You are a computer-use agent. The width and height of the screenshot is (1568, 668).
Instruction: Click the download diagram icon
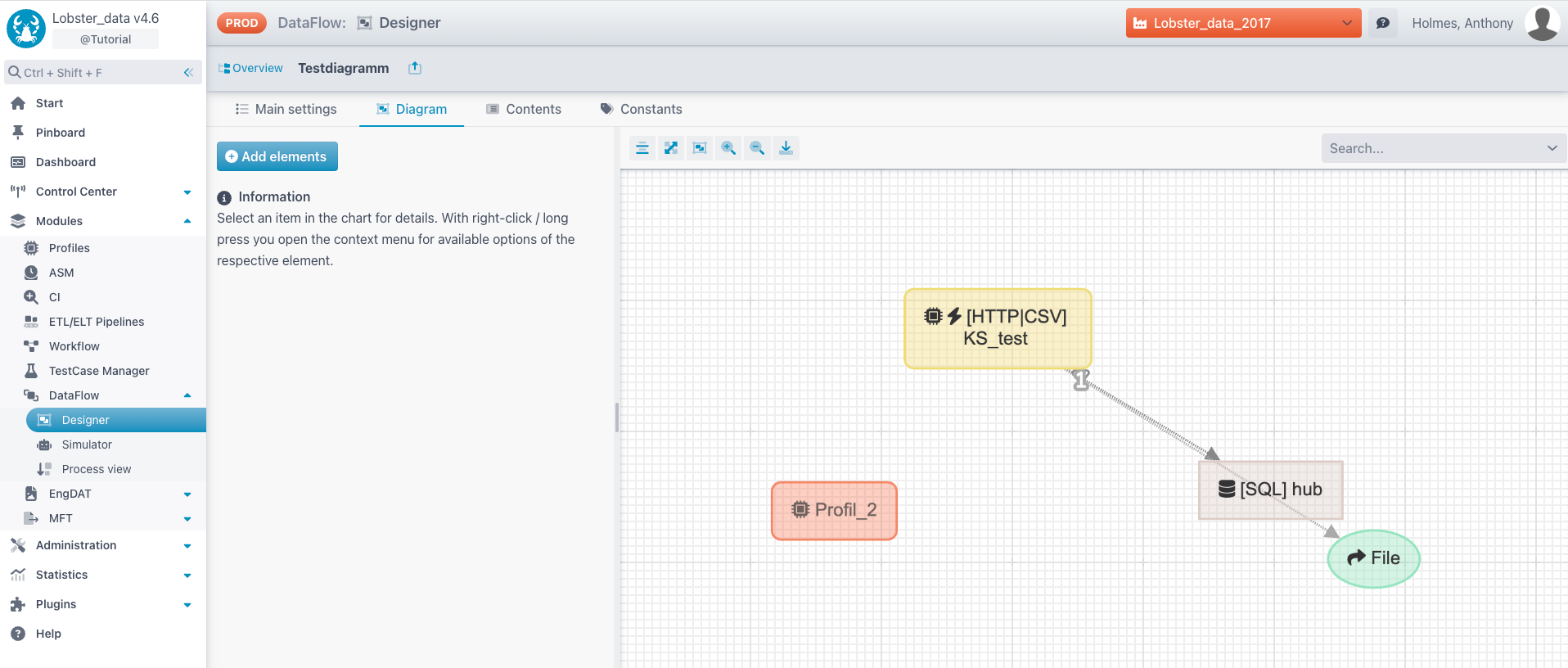[x=786, y=148]
